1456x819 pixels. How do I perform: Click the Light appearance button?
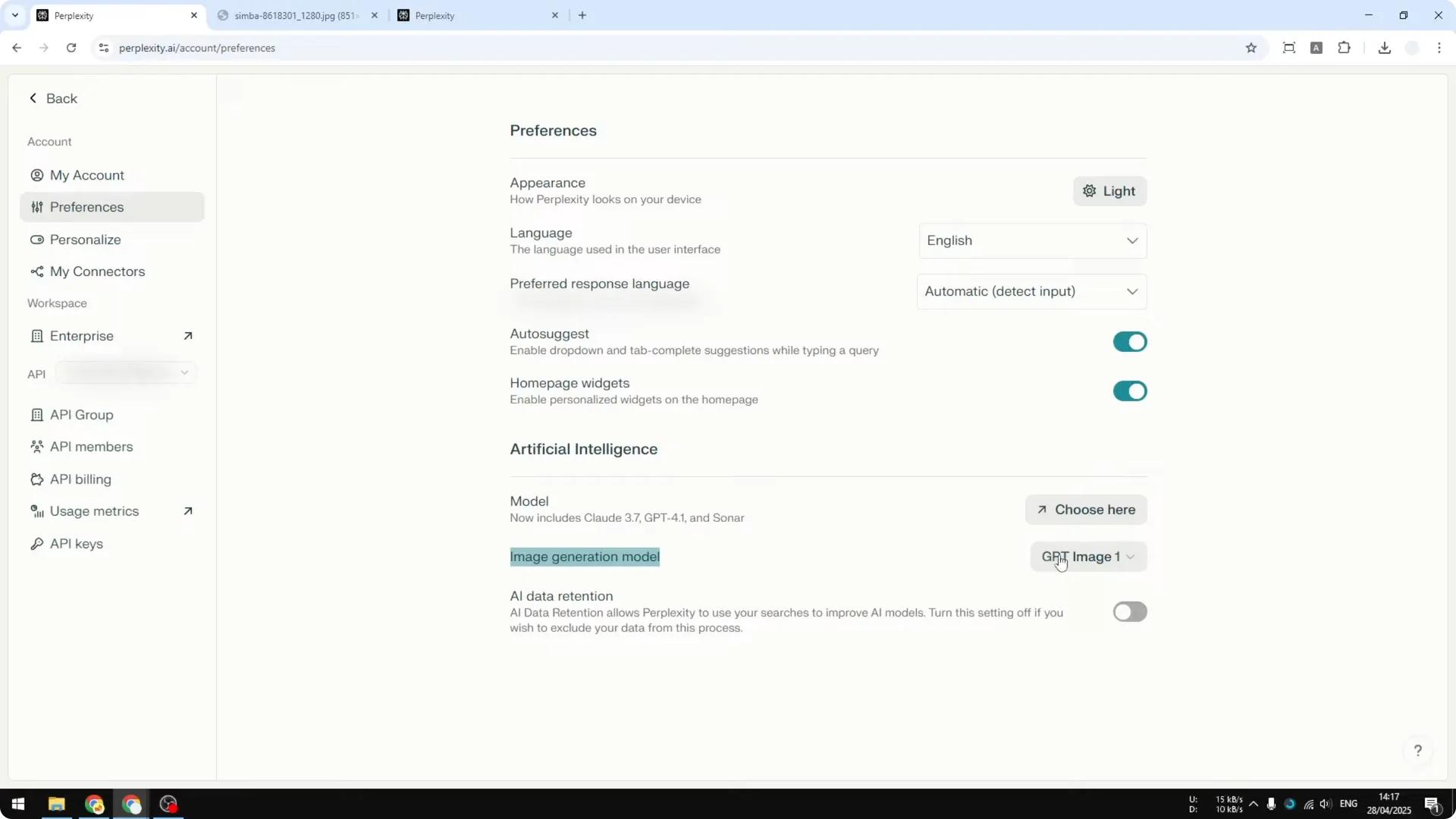point(1109,191)
